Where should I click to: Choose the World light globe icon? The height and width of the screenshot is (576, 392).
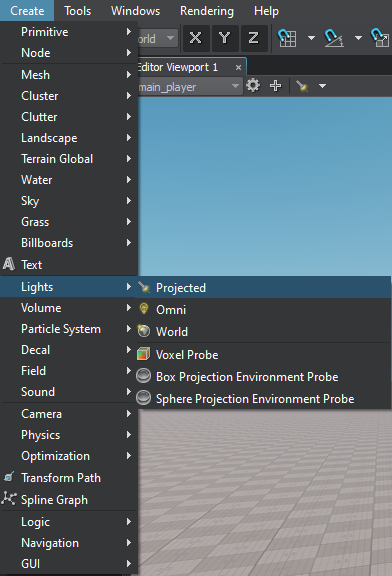coord(144,331)
